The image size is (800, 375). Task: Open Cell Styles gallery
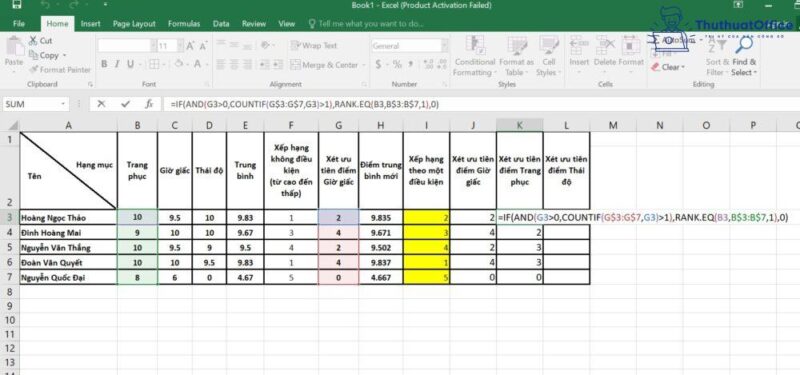click(548, 56)
